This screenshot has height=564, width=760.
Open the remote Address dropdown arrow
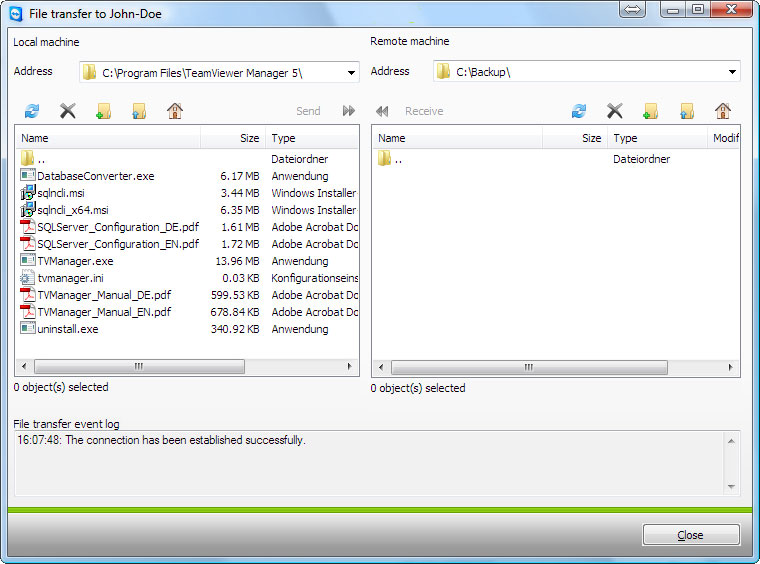pyautogui.click(x=732, y=72)
